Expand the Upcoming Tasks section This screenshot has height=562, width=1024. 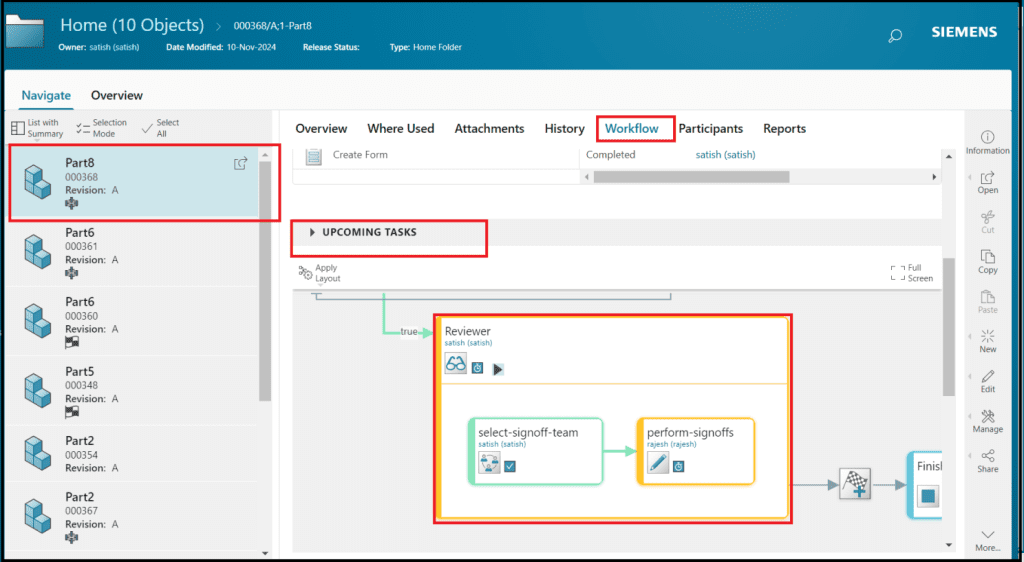(x=313, y=232)
